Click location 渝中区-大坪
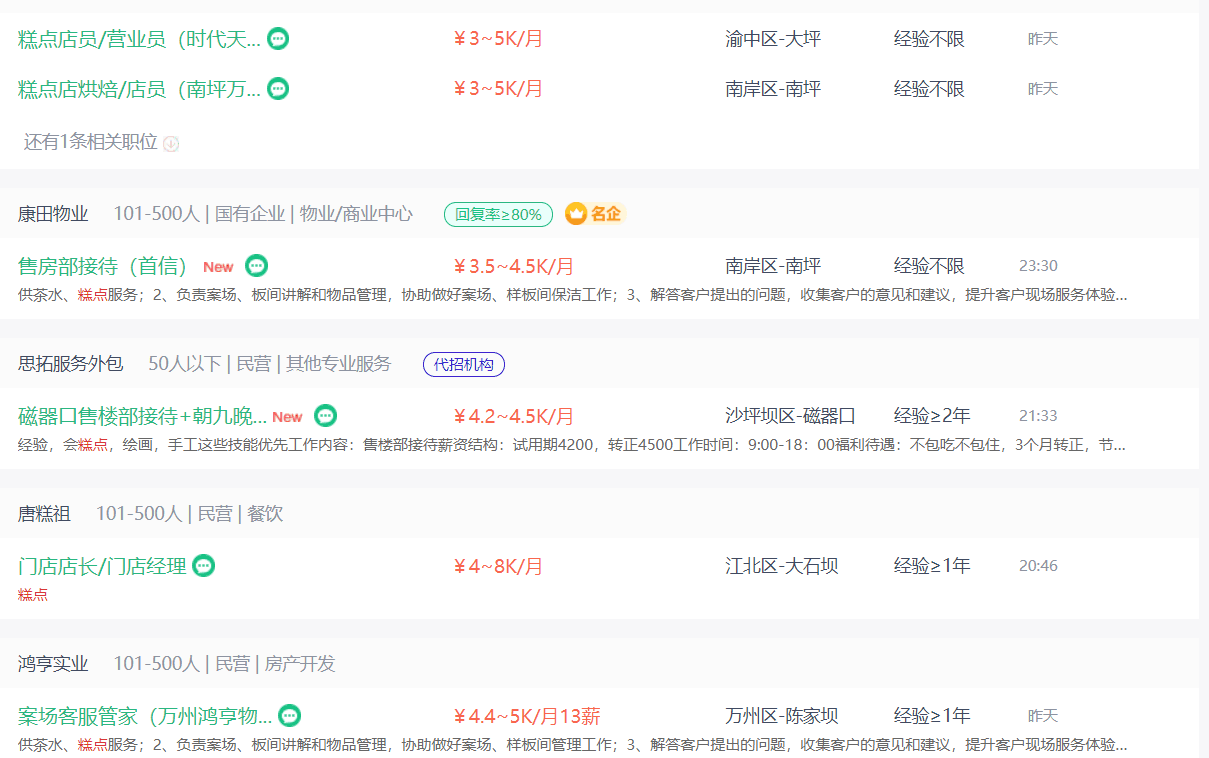This screenshot has width=1209, height=758. (773, 39)
